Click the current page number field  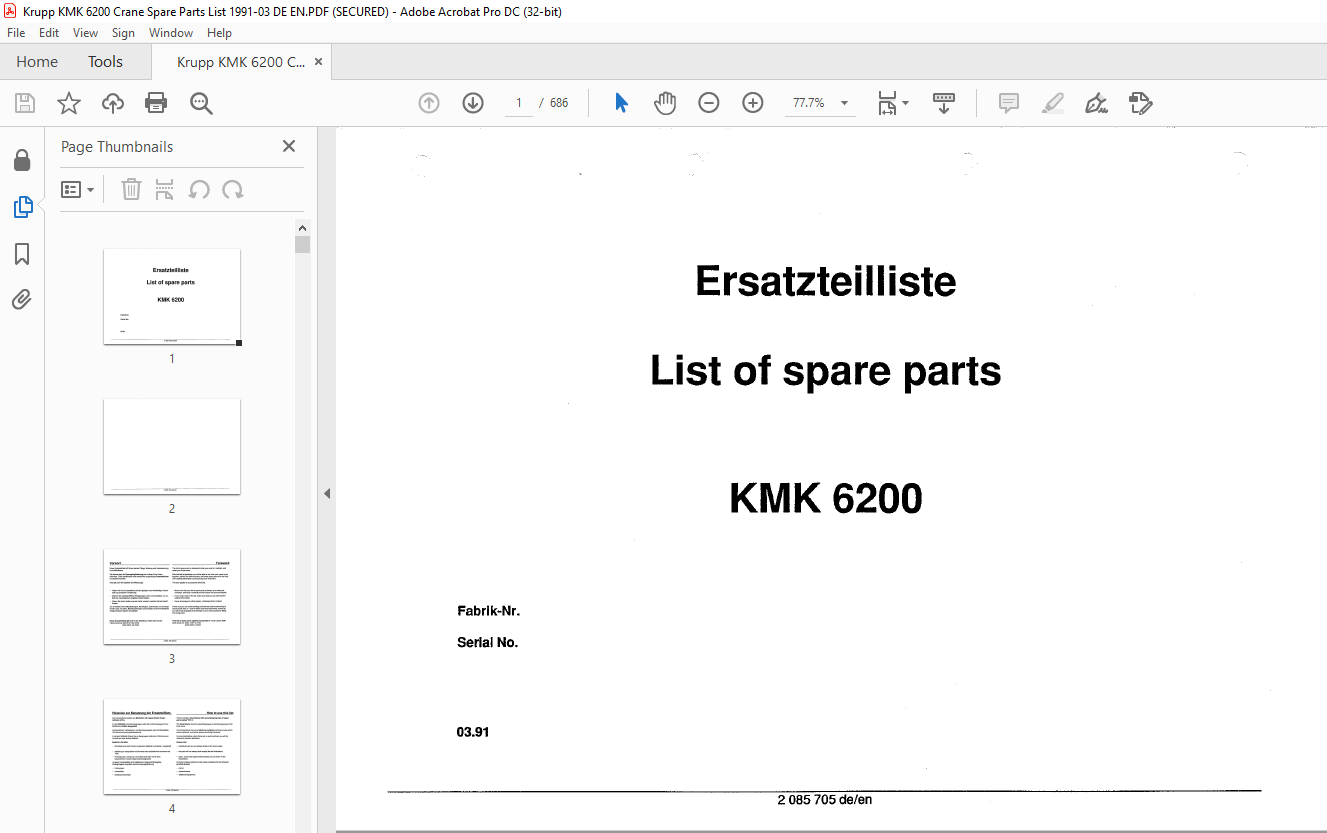tap(519, 103)
